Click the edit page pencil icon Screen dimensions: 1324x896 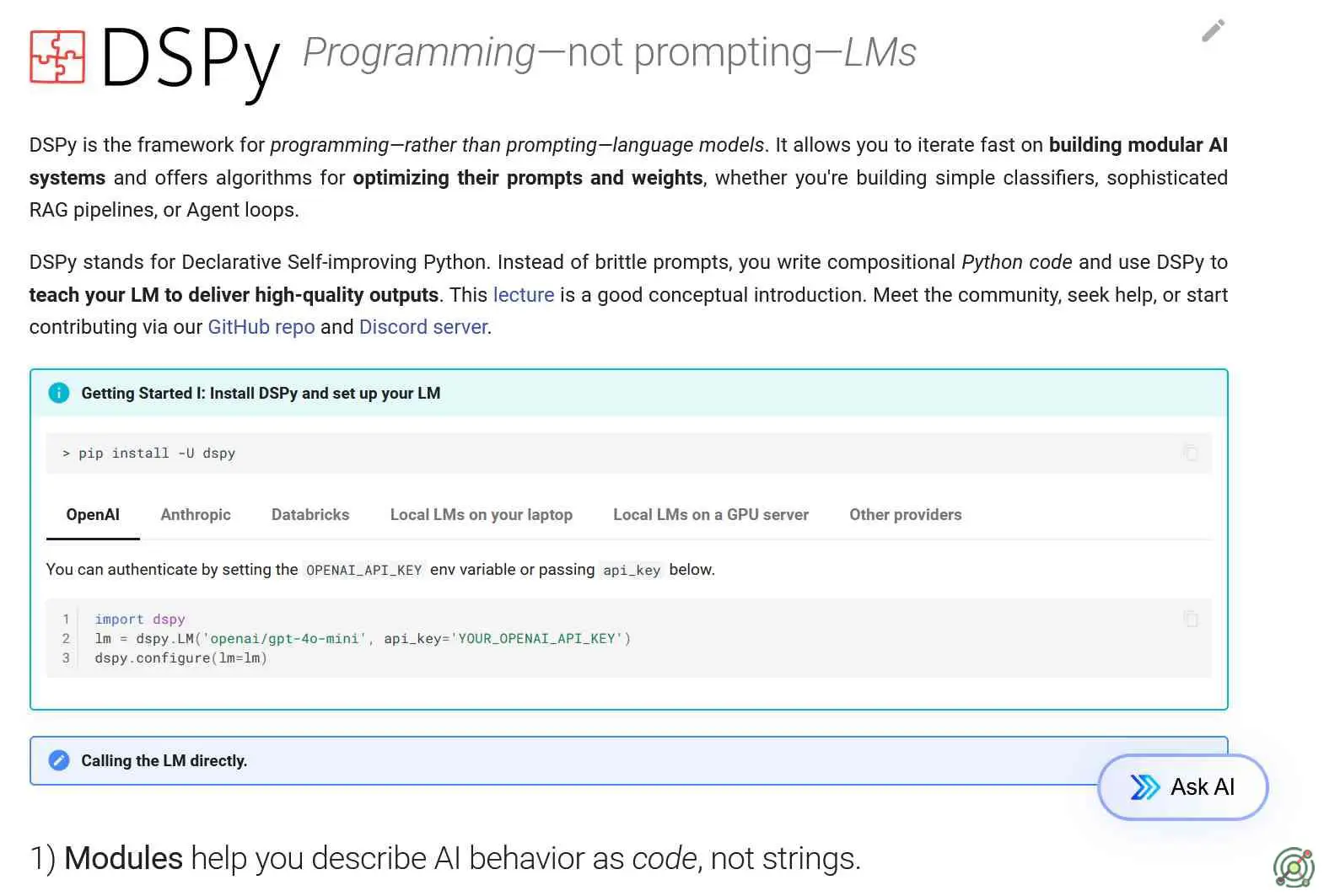click(1213, 31)
